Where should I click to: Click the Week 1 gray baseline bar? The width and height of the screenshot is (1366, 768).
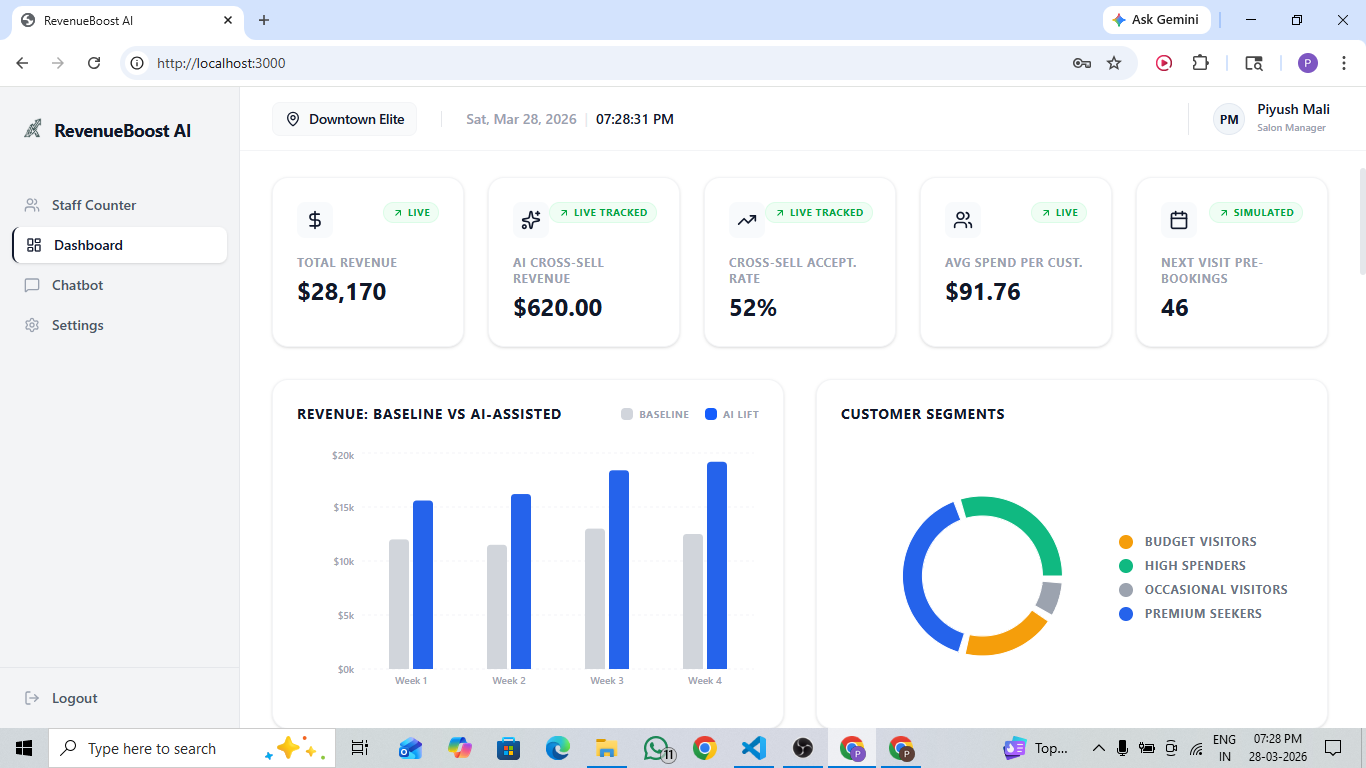tap(399, 604)
